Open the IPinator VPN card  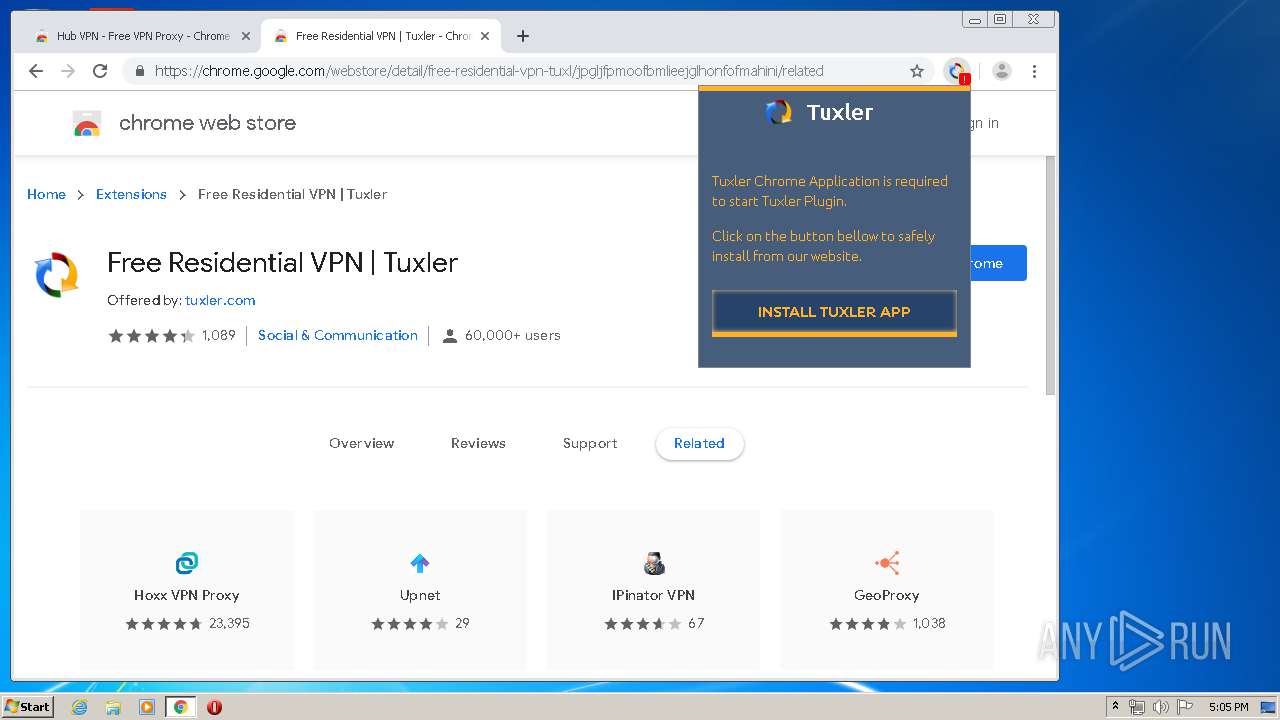[653, 590]
